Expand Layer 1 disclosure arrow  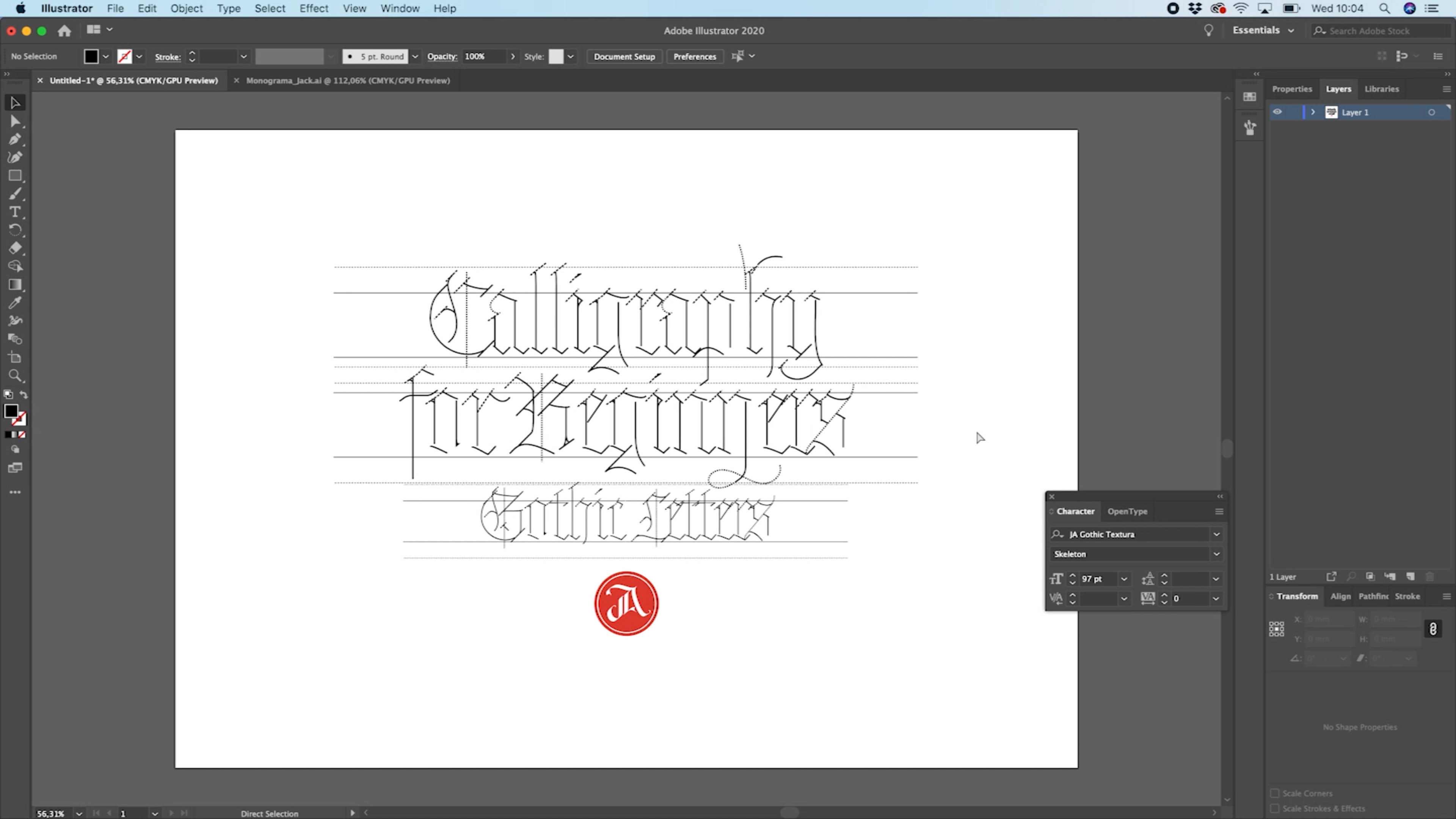pos(1313,112)
